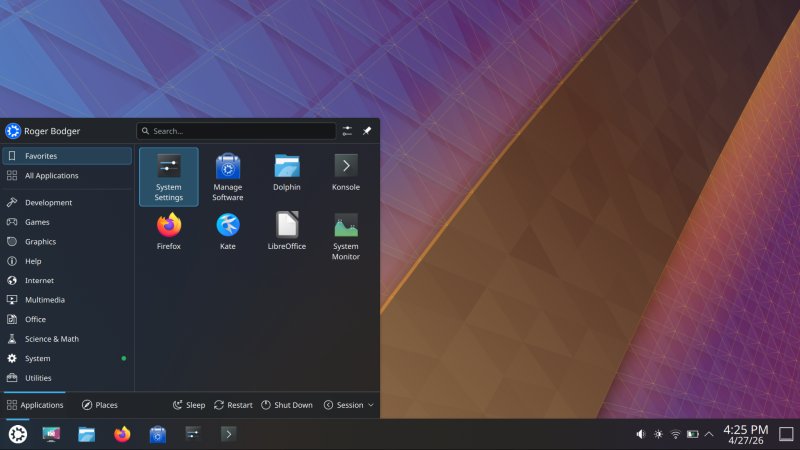This screenshot has height=450, width=800.
Task: Open the volume tray icon
Action: click(641, 434)
